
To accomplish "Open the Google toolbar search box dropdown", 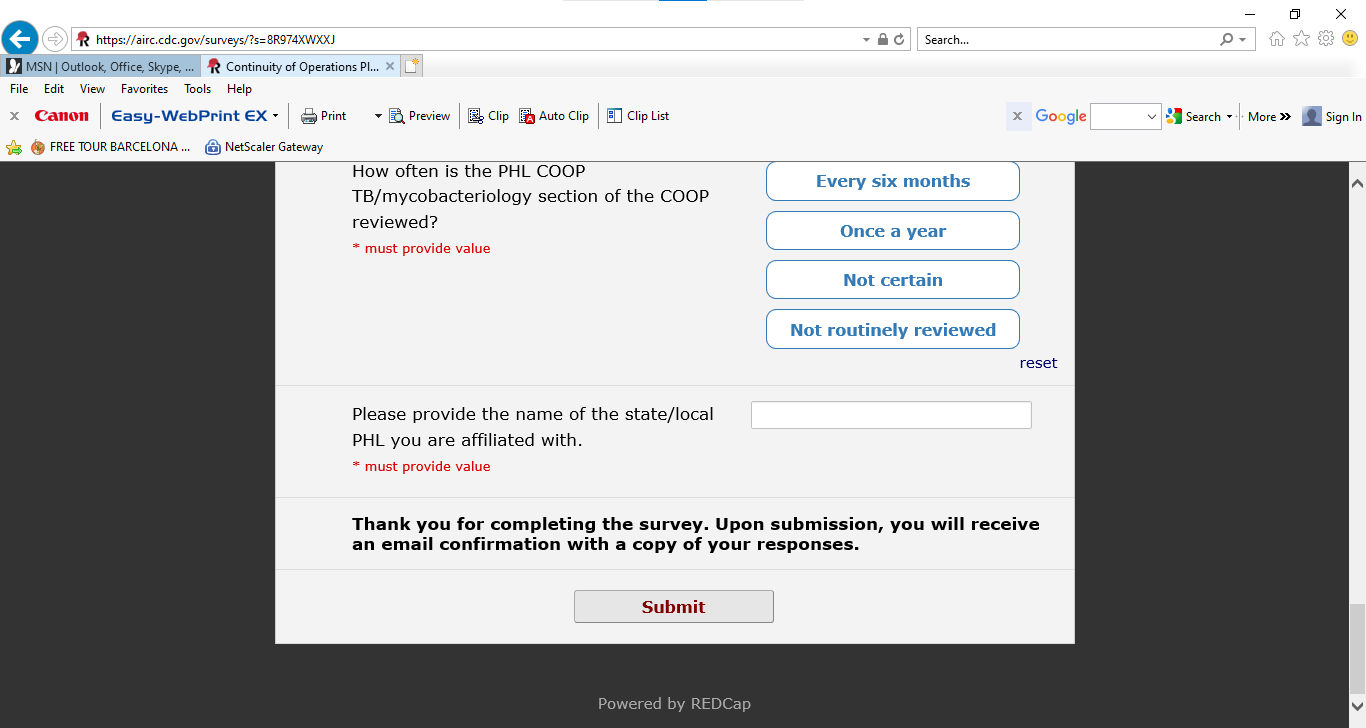I will point(1152,117).
